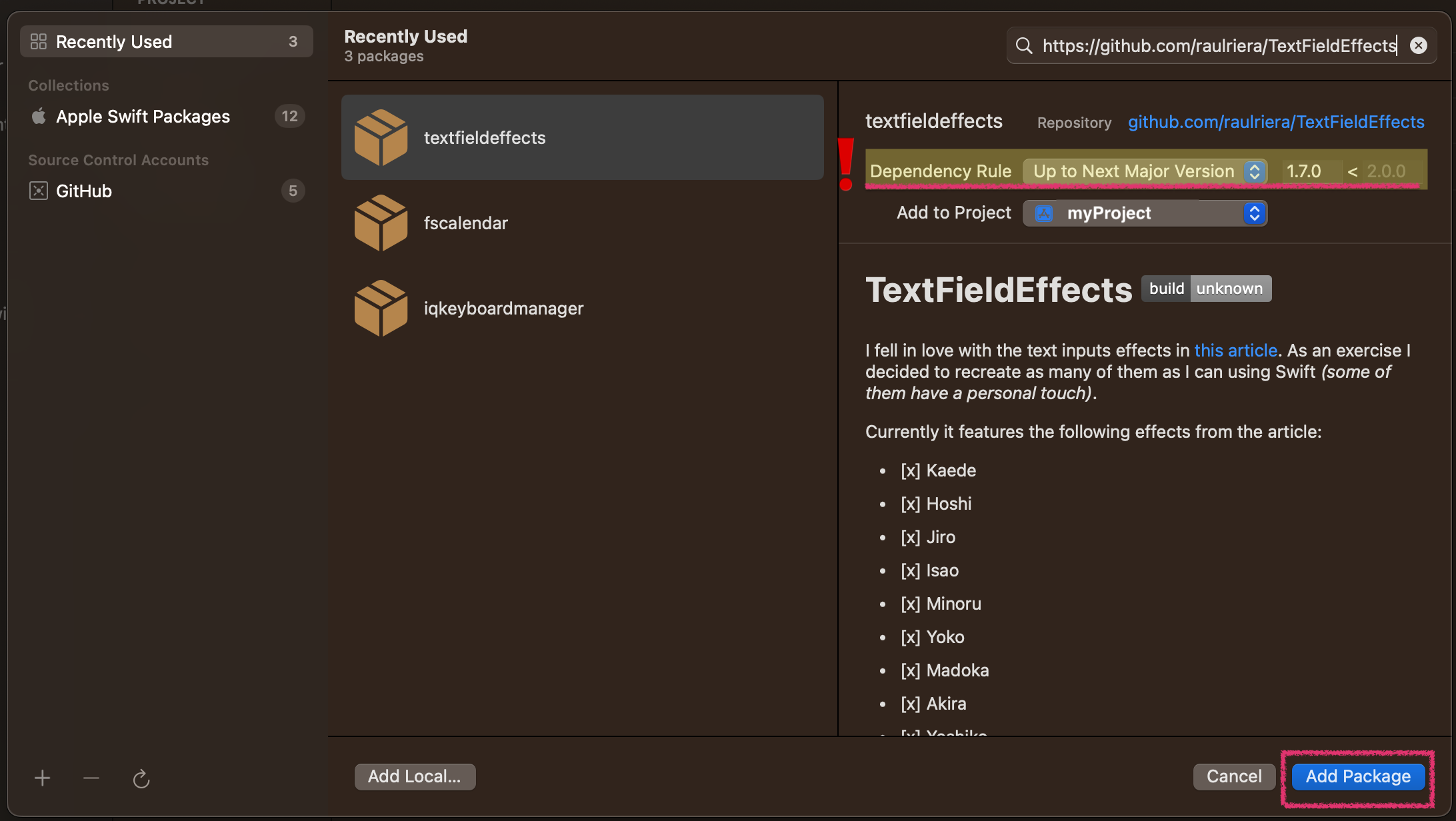Open the TextFieldEffects repository link
This screenshot has height=821, width=1456.
pyautogui.click(x=1276, y=122)
